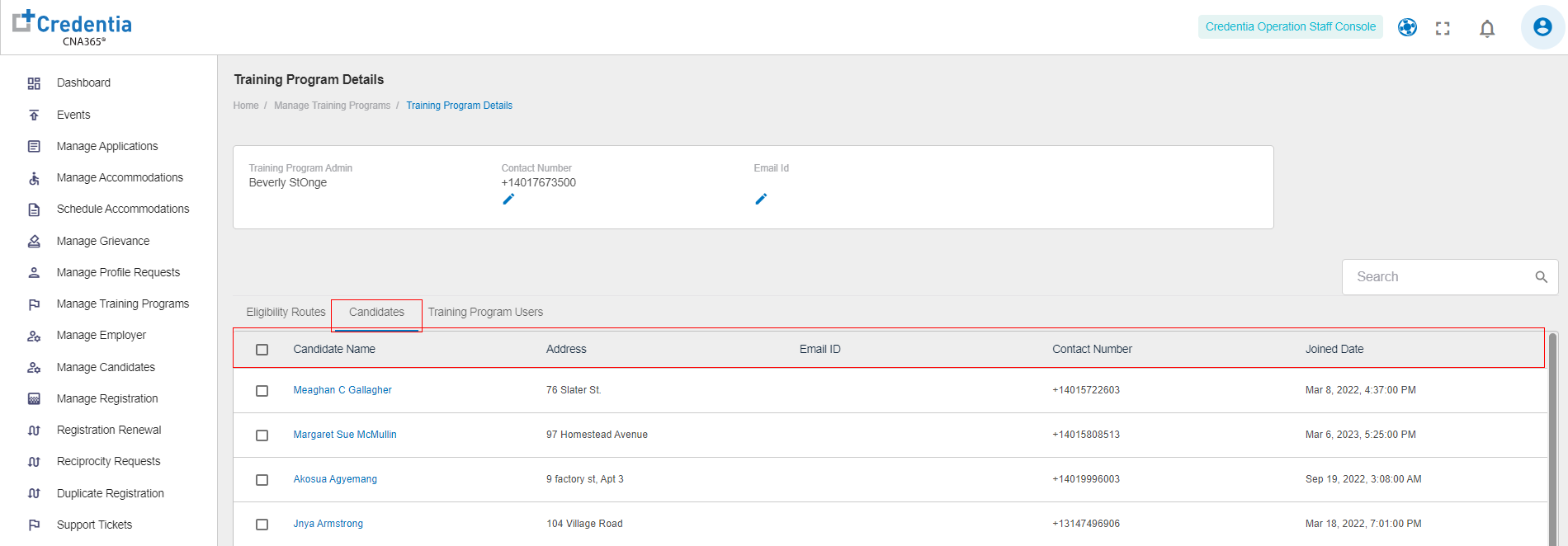Click the candidates table vertical scrollbar
The width and height of the screenshot is (1568, 546).
pyautogui.click(x=1552, y=437)
